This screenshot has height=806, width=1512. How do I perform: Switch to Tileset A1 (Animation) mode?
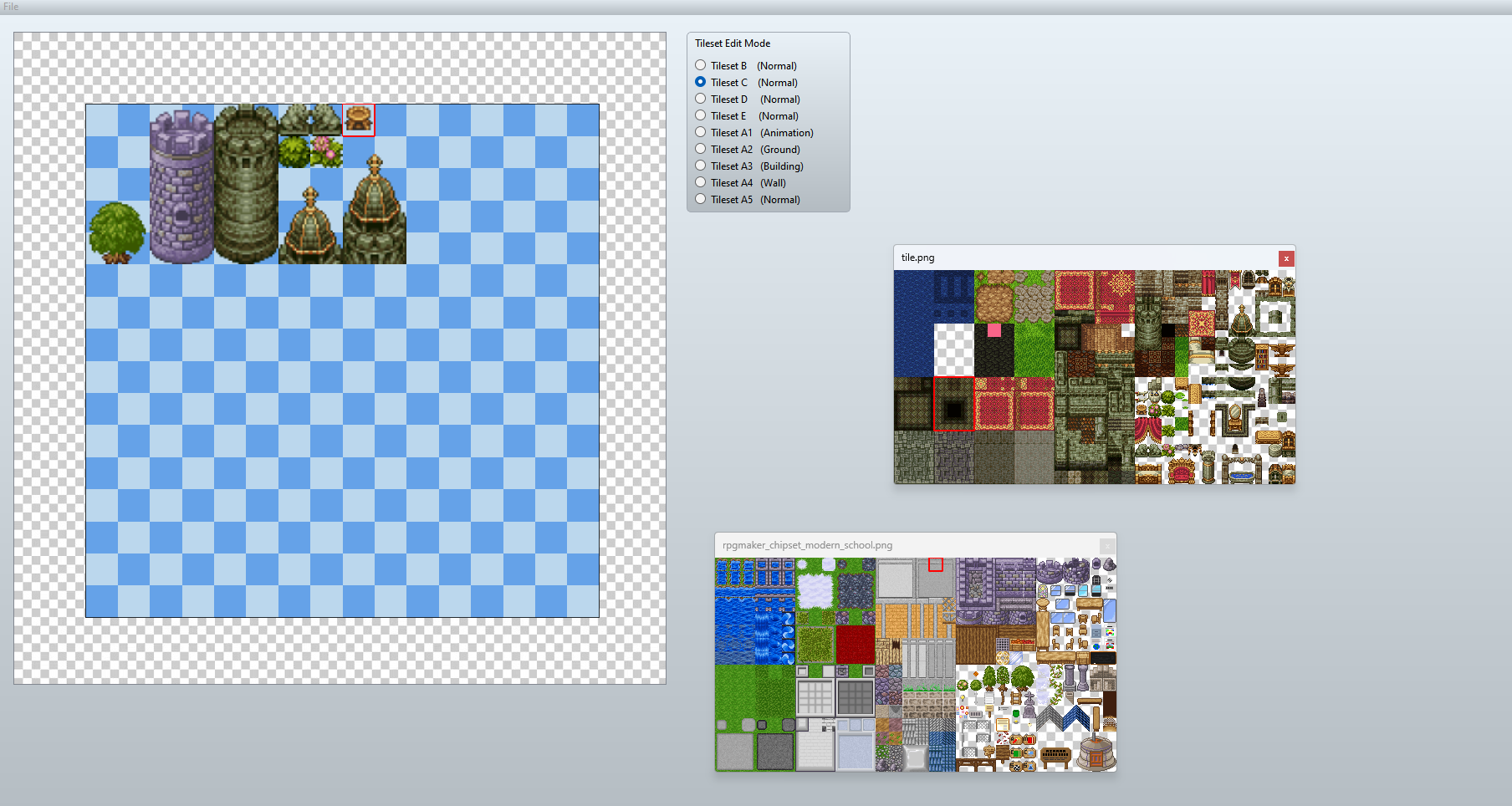coord(754,132)
